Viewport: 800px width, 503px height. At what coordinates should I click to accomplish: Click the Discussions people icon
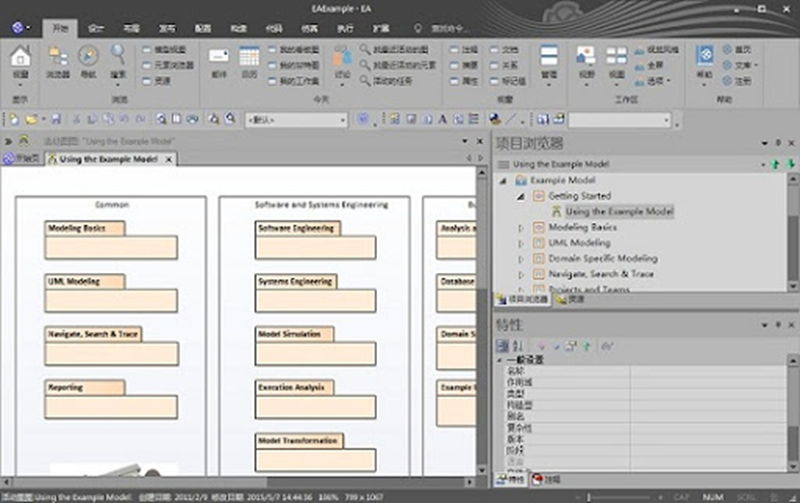(342, 57)
